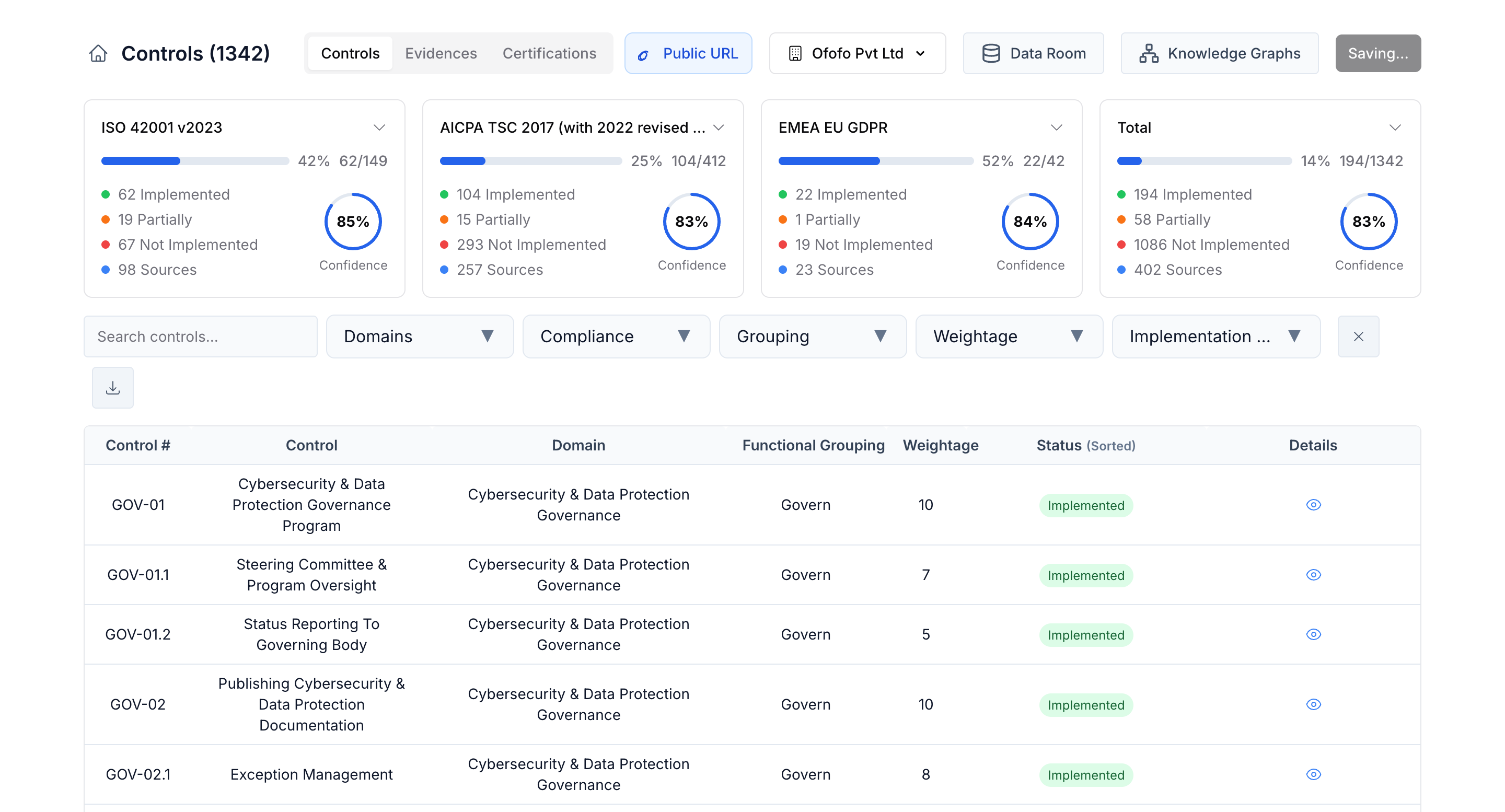Open the Domains filter dropdown

(420, 337)
